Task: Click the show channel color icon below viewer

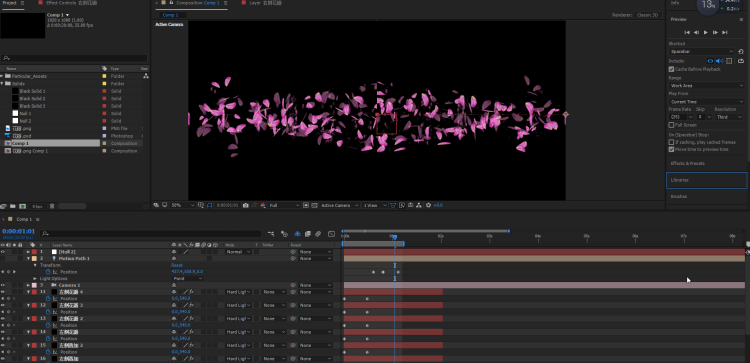Action: [x=263, y=205]
